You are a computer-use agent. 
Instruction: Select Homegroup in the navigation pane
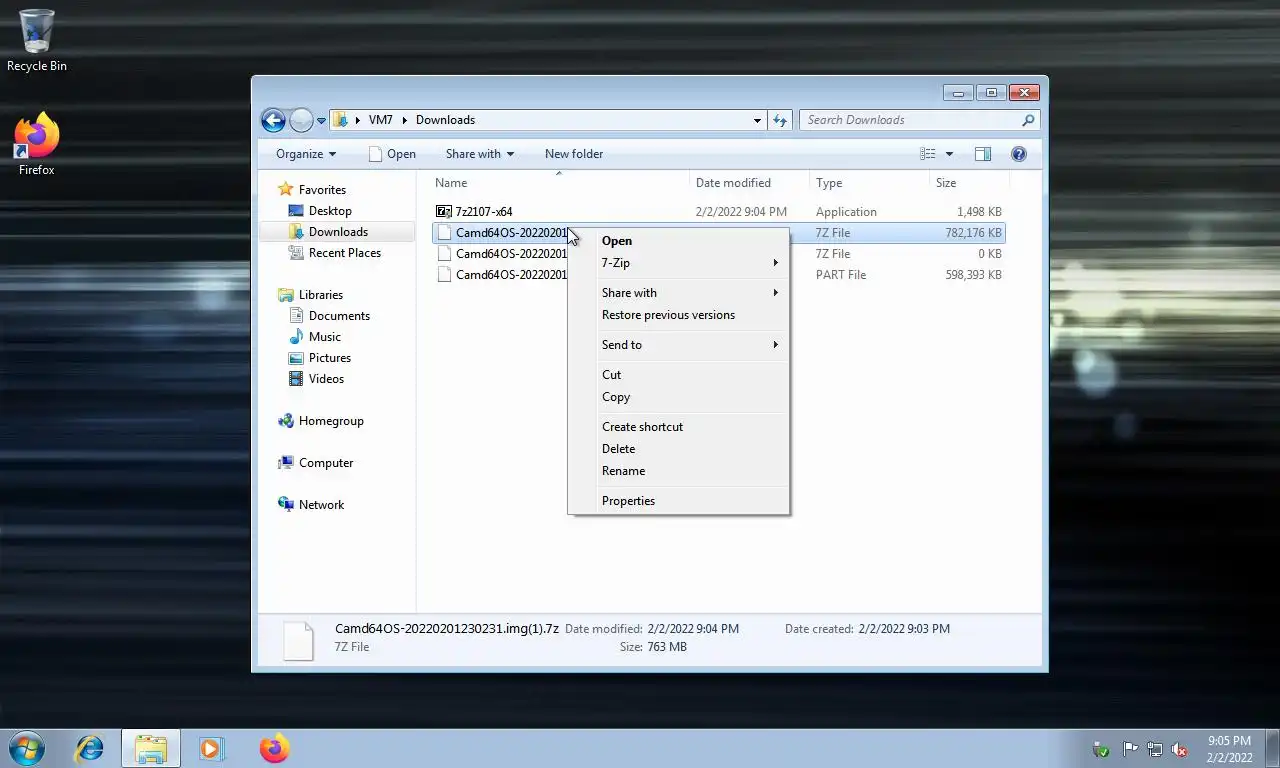(331, 421)
